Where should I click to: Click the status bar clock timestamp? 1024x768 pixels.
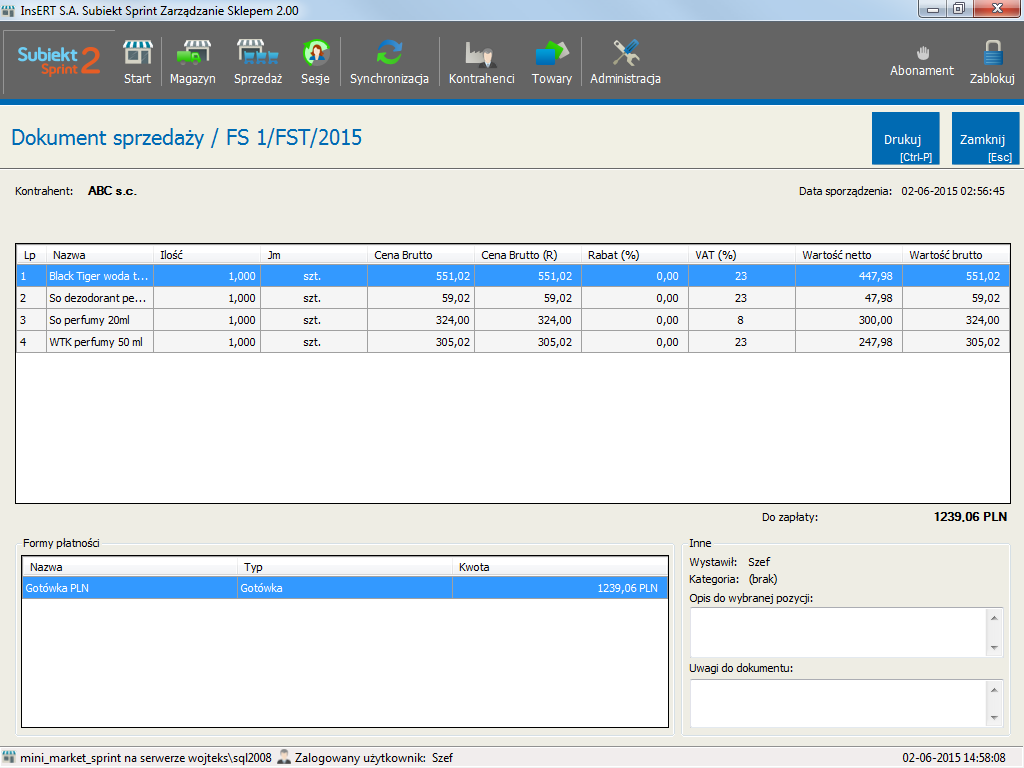[x=954, y=758]
